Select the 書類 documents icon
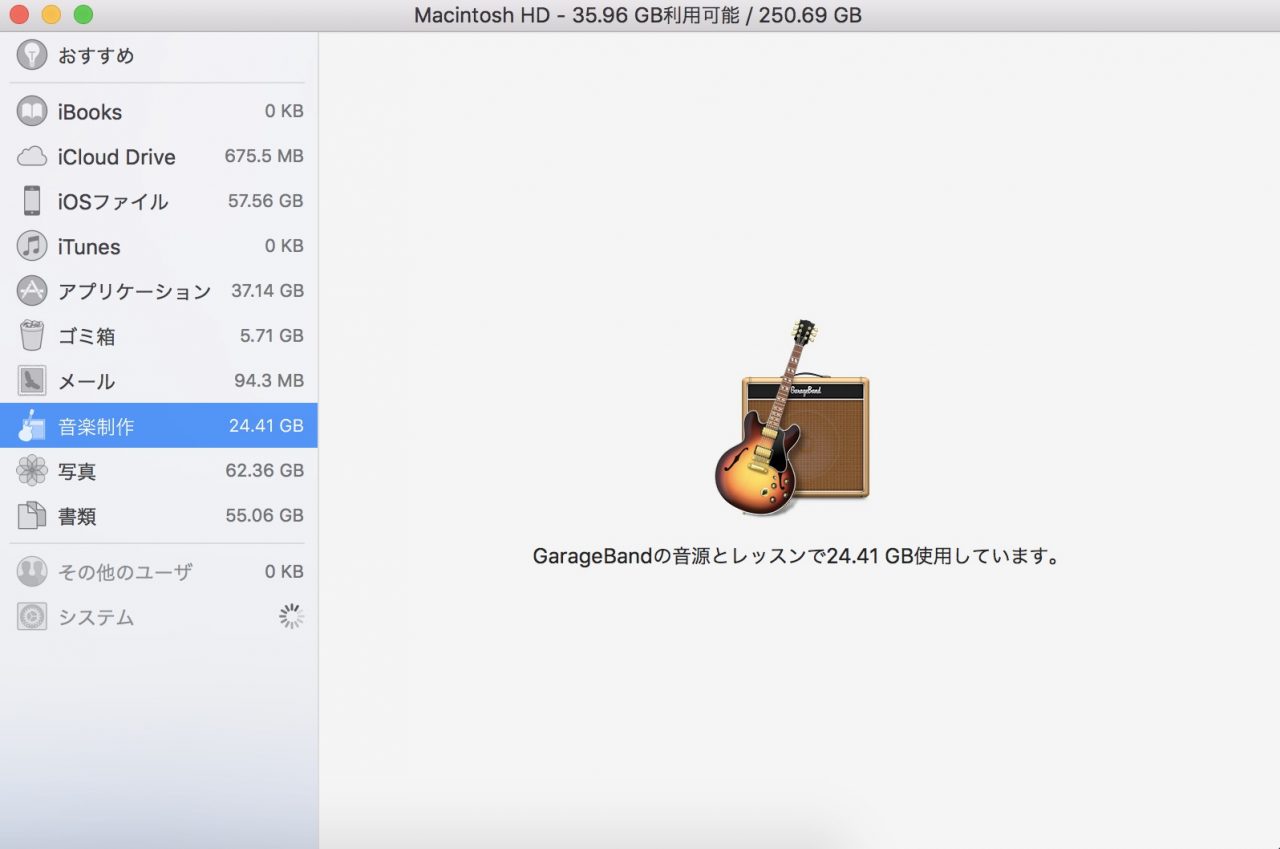Viewport: 1280px width, 849px height. pyautogui.click(x=32, y=516)
